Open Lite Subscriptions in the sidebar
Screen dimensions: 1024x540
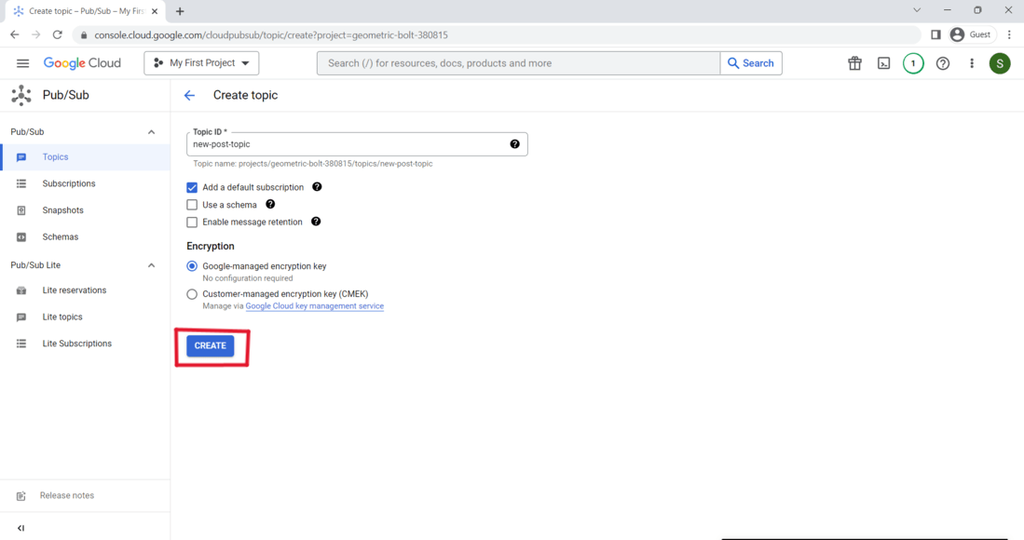85,343
